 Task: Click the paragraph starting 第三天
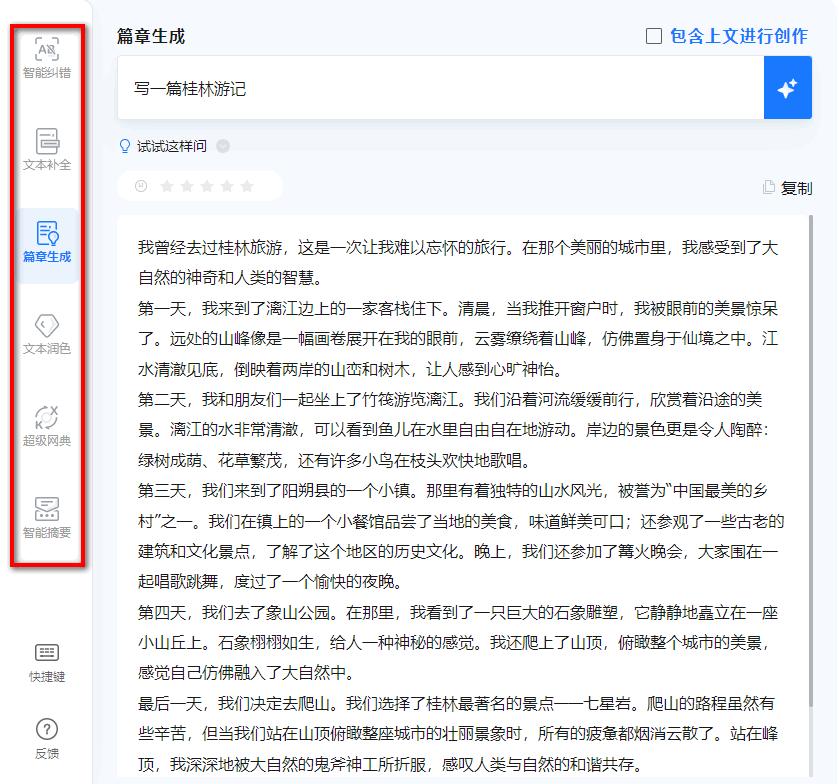pos(461,536)
